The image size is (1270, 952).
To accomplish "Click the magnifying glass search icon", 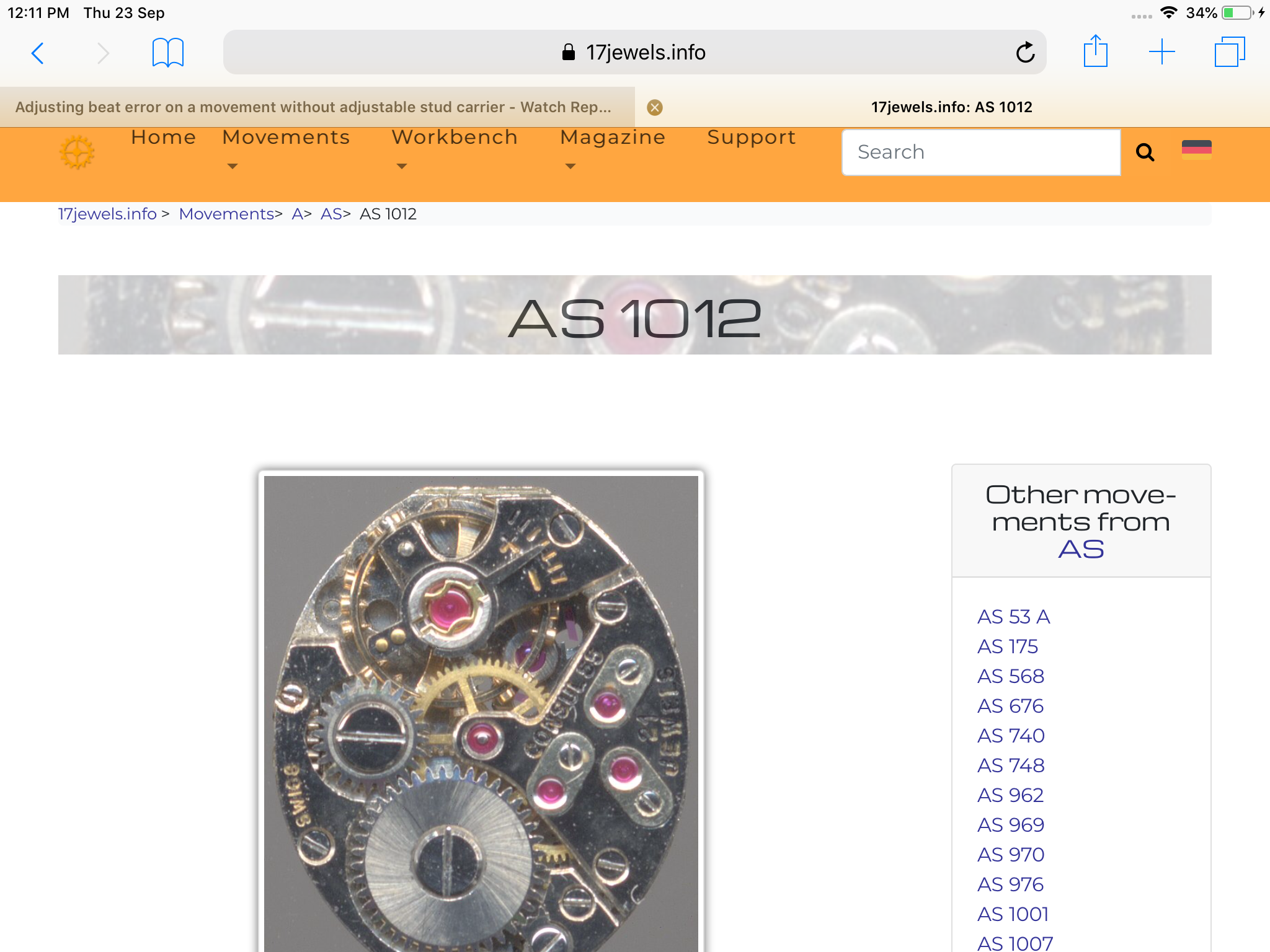I will click(1145, 152).
